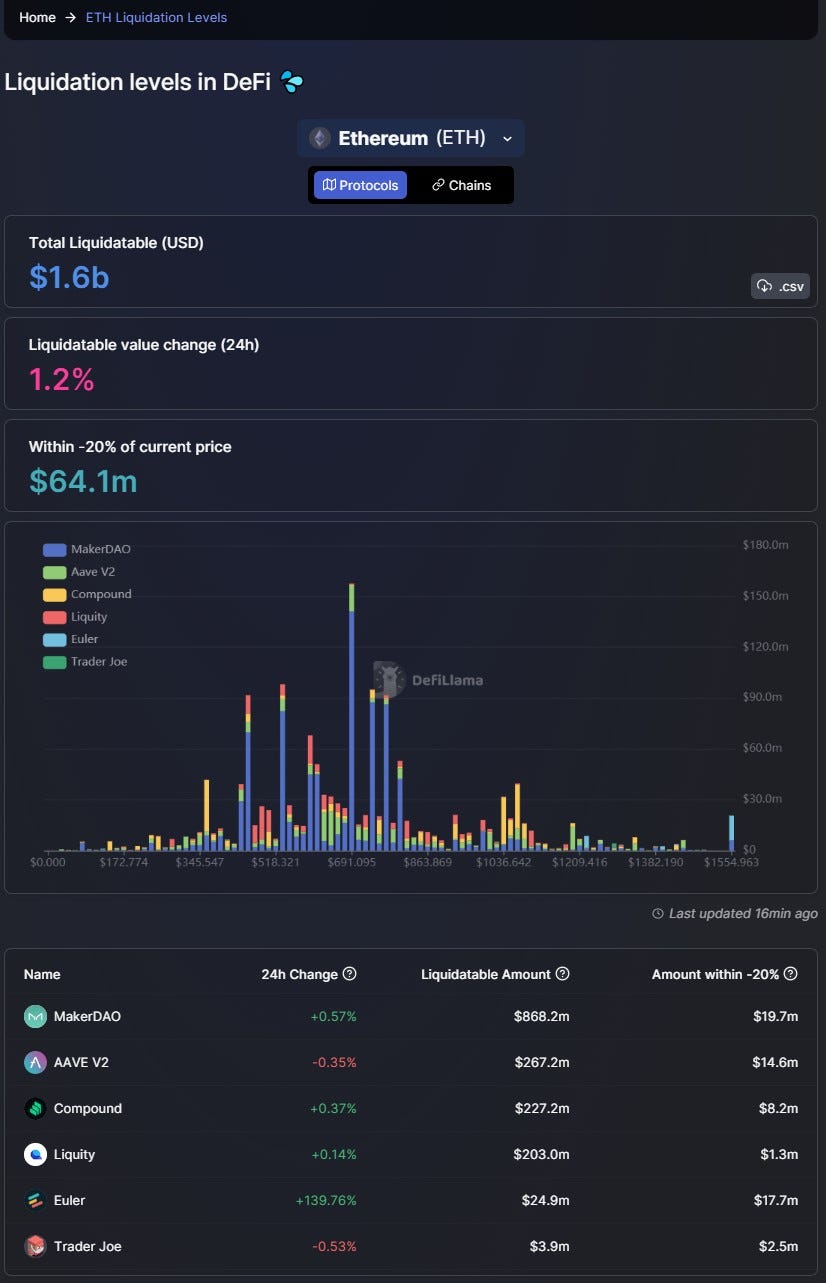Click the water drops emoji beside title
This screenshot has height=1283, width=826.
coord(291,82)
